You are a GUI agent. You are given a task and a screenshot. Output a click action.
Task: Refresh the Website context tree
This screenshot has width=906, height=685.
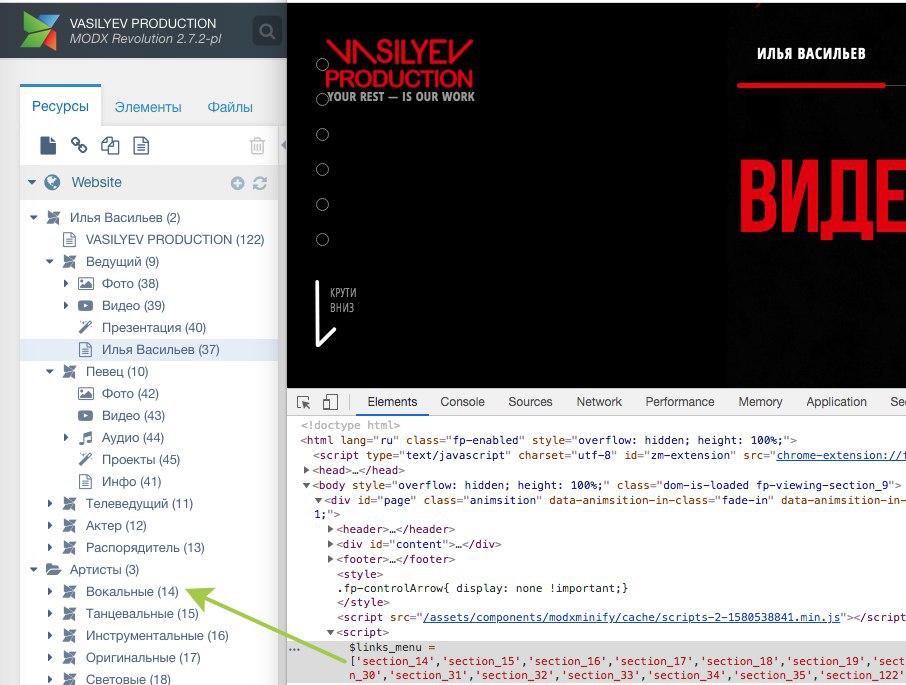[260, 183]
